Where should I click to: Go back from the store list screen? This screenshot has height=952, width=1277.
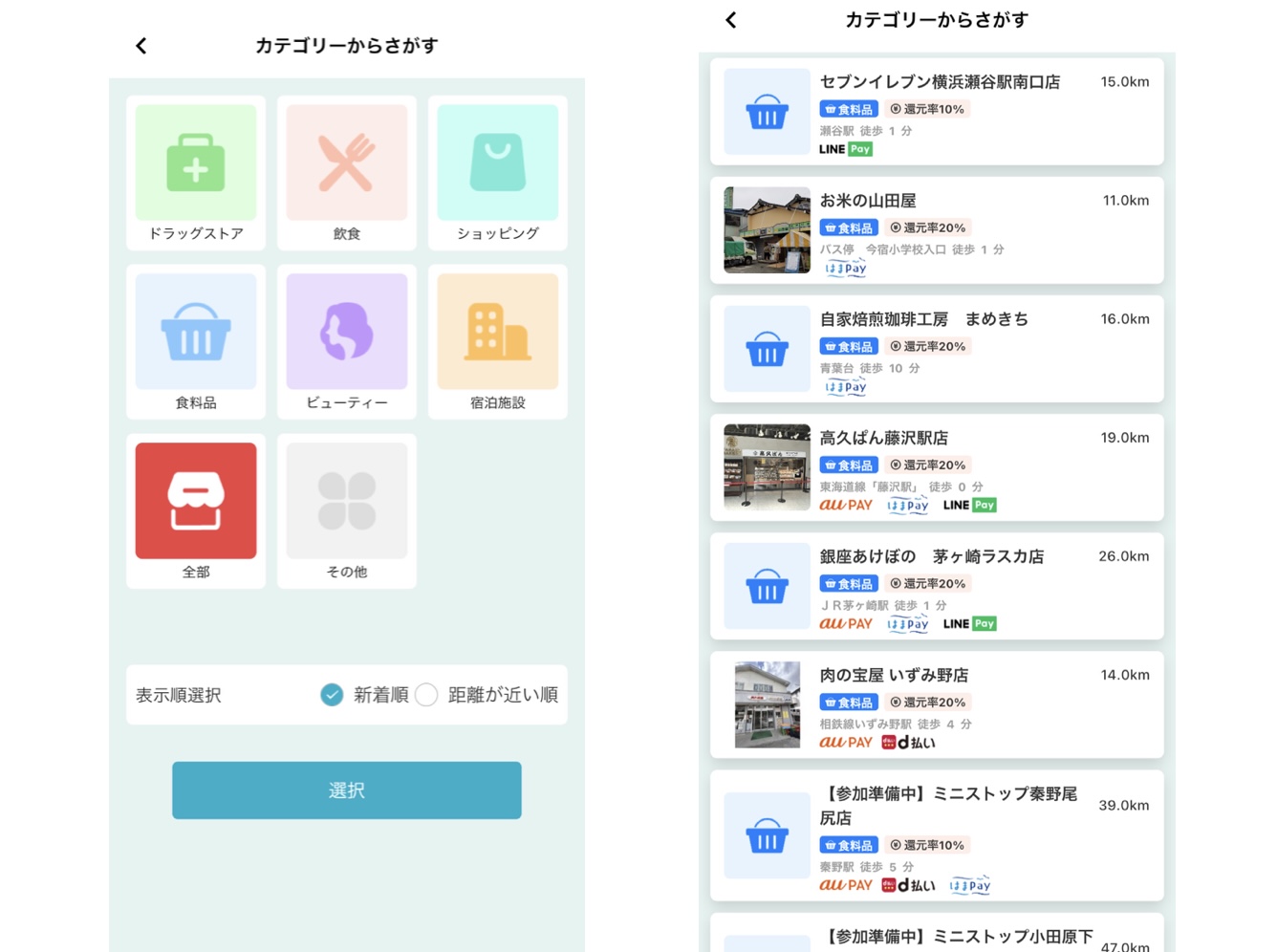pyautogui.click(x=731, y=20)
